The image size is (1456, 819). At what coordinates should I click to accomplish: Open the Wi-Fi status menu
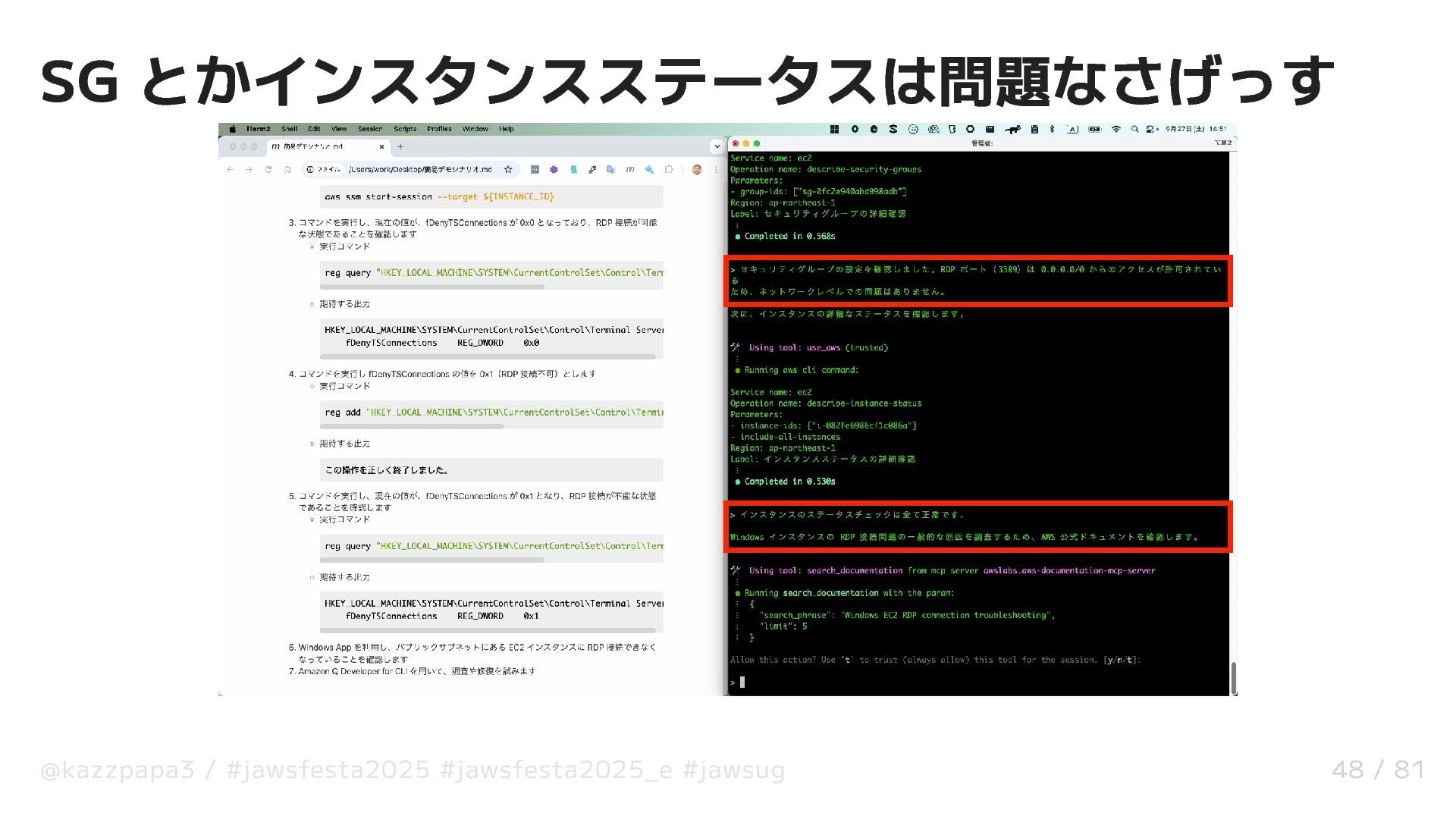point(1116,130)
